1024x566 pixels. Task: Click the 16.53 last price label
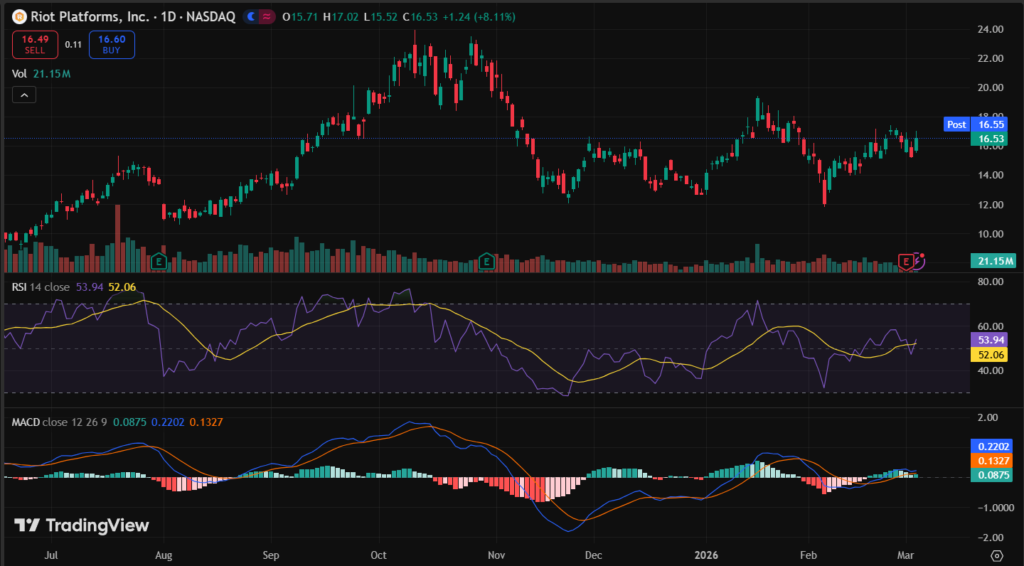pos(992,139)
